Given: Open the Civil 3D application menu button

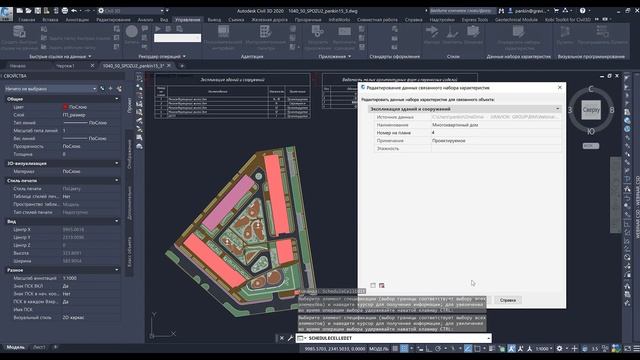Looking at the screenshot, I should (x=6, y=14).
